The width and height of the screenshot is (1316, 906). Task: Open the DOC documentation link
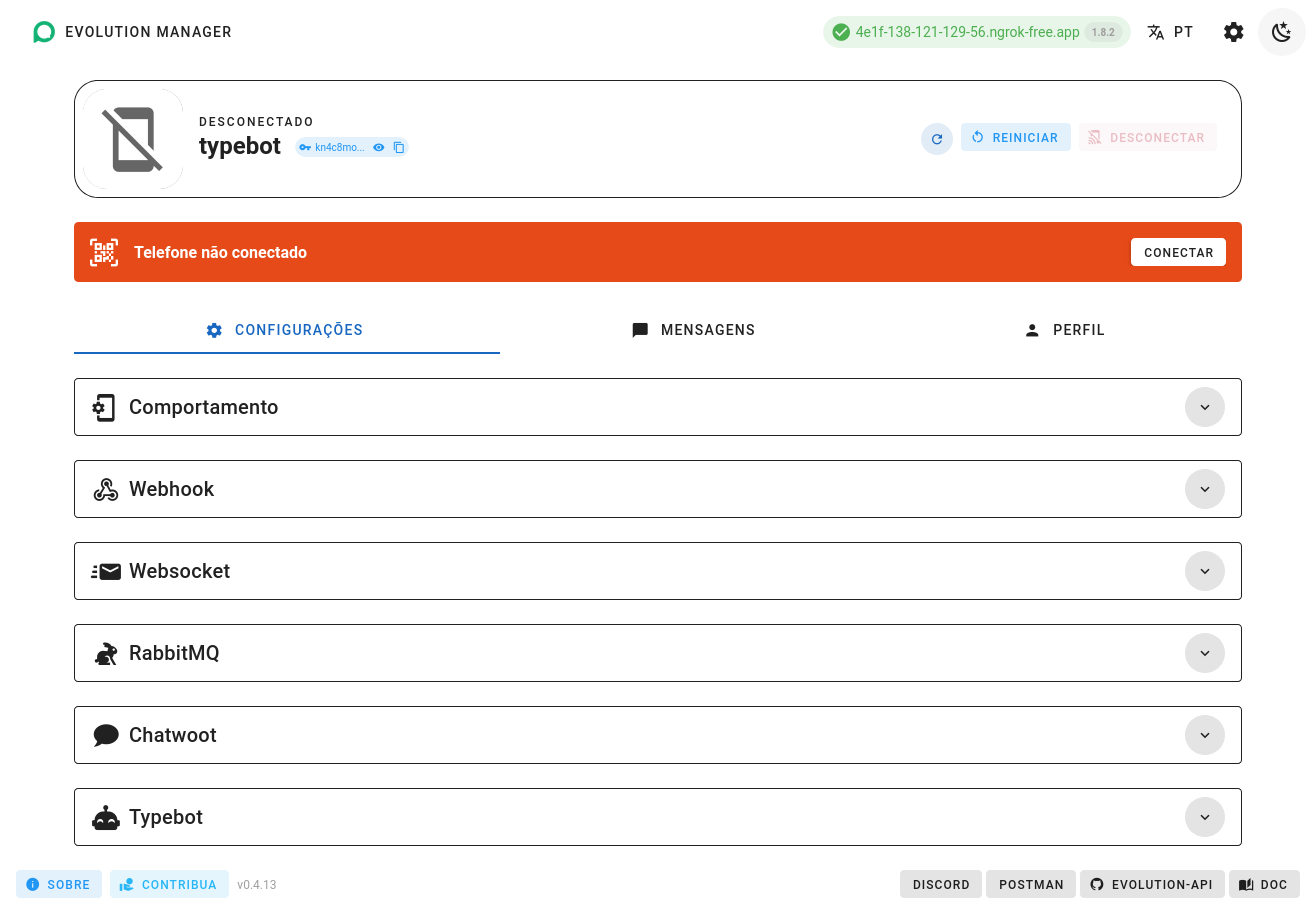point(1264,884)
